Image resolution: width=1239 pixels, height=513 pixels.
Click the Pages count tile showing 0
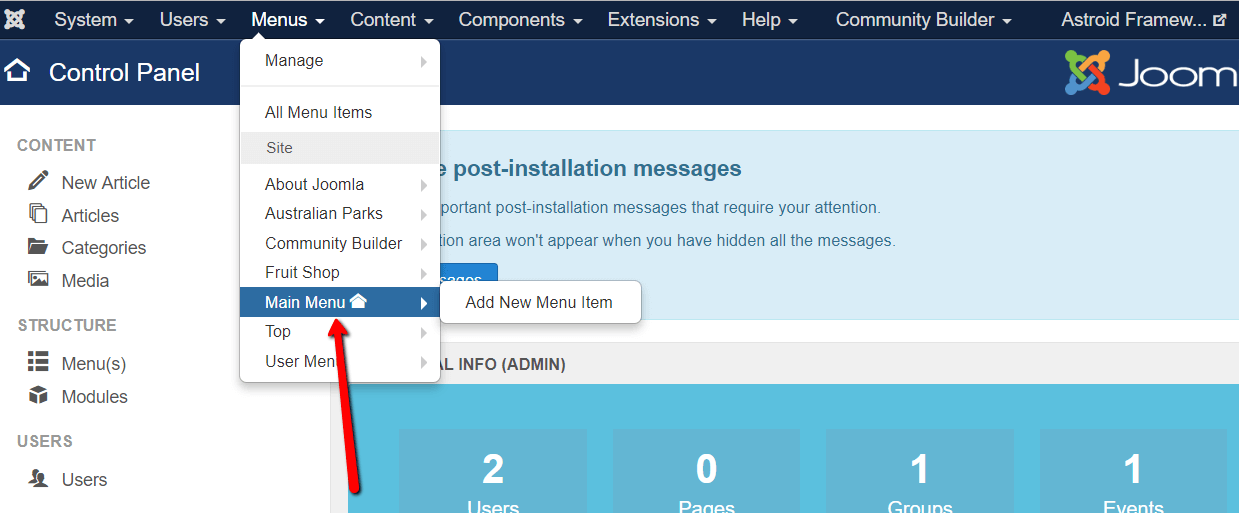706,471
